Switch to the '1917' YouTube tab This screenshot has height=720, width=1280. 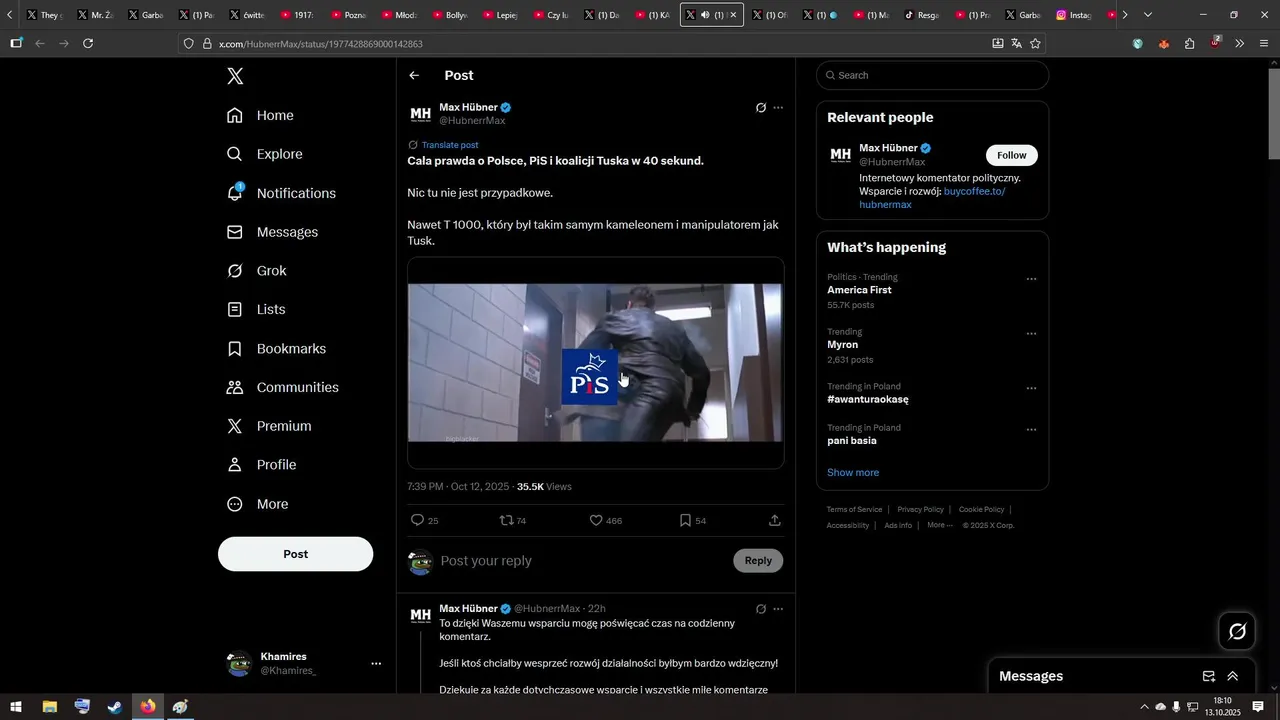pyautogui.click(x=297, y=15)
